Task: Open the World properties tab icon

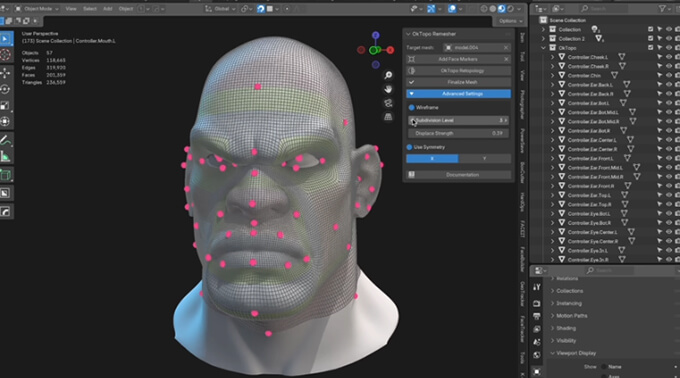Action: point(537,355)
